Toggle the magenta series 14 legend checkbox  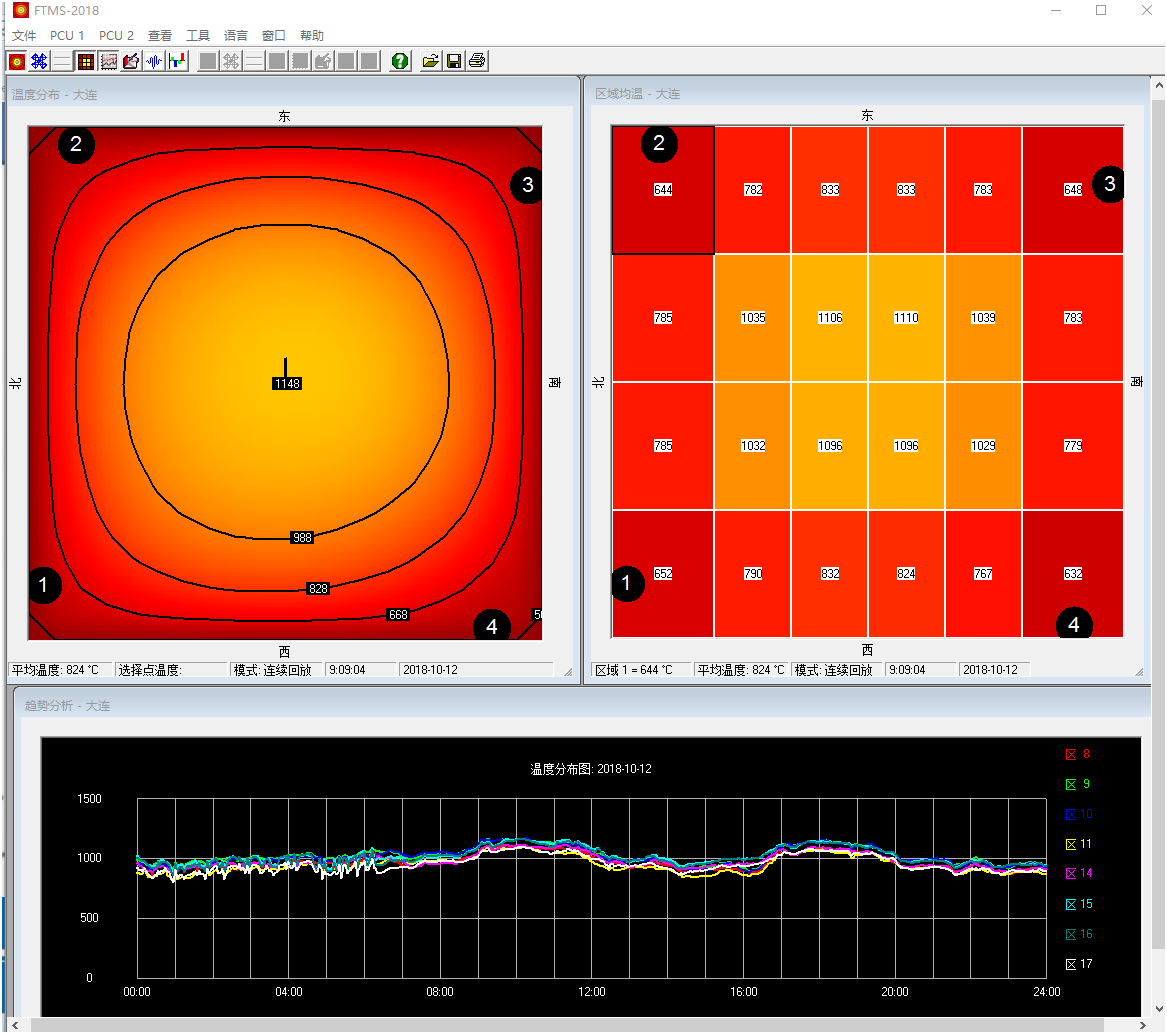pyautogui.click(x=1071, y=874)
